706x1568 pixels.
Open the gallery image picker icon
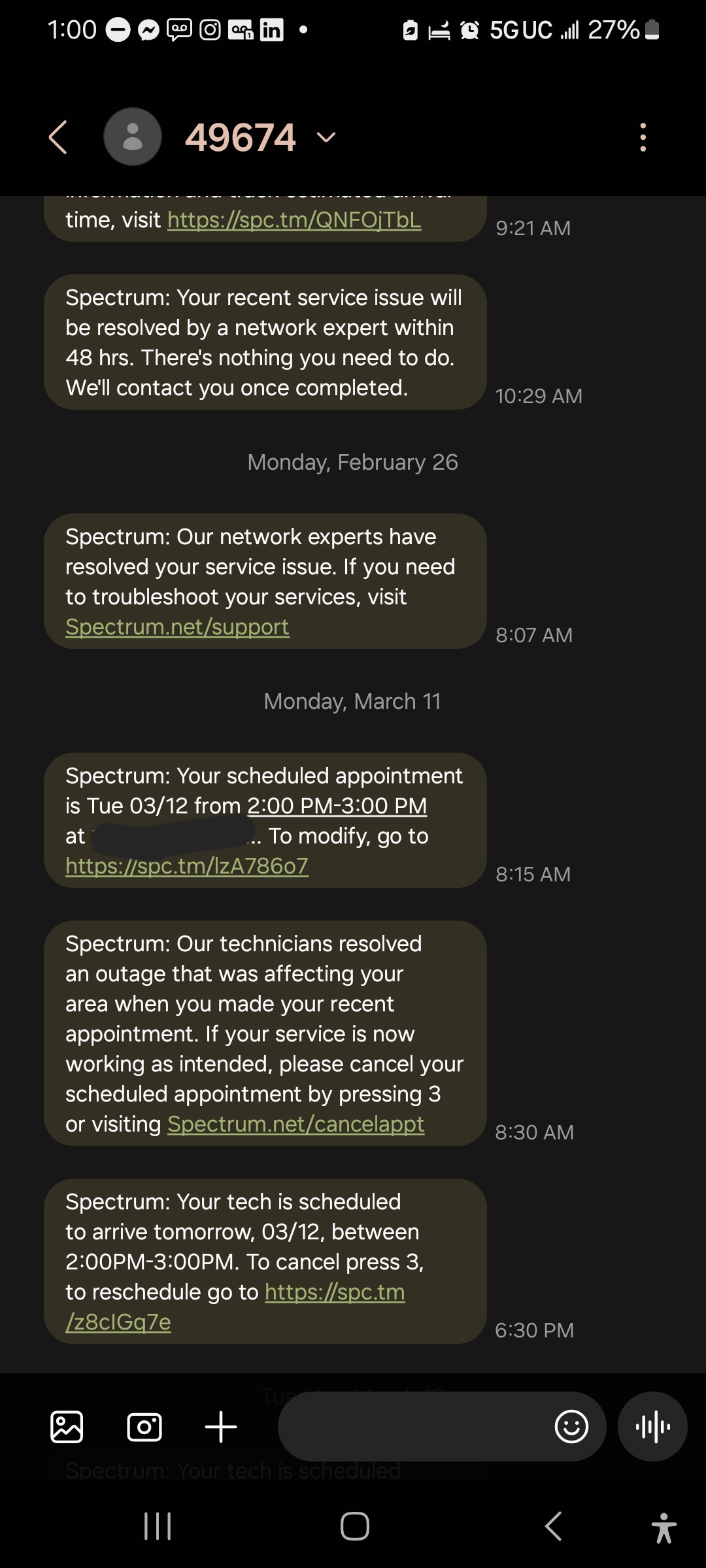pyautogui.click(x=67, y=1427)
